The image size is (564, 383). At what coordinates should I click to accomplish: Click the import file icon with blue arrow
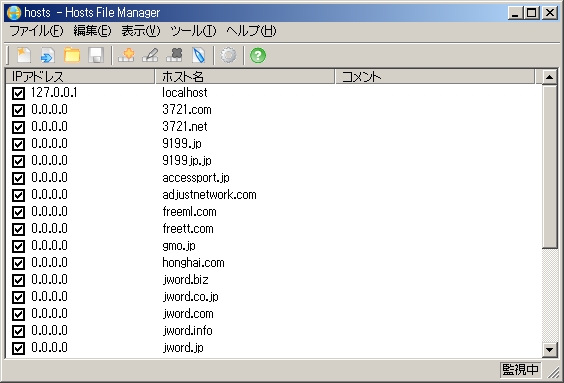(47, 55)
